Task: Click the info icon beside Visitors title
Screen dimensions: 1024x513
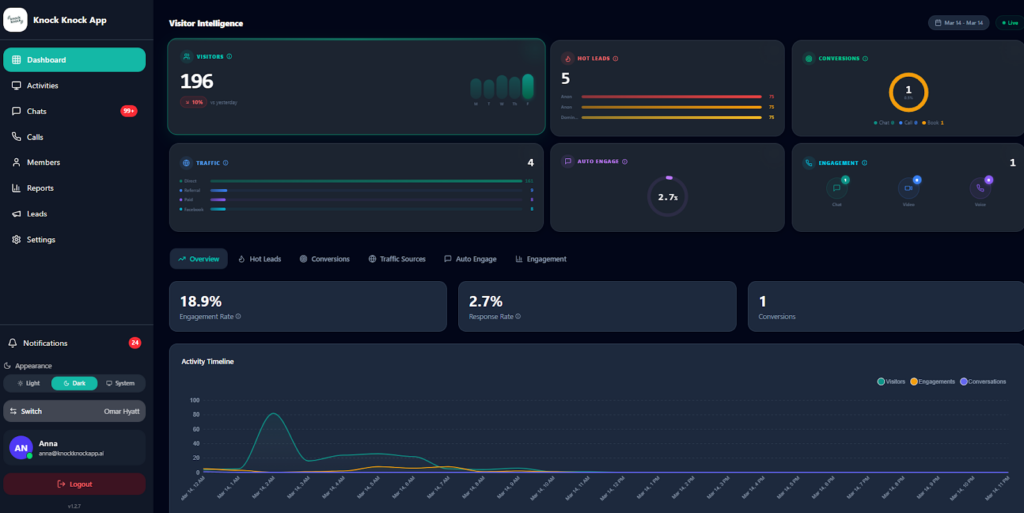Action: pyautogui.click(x=230, y=57)
